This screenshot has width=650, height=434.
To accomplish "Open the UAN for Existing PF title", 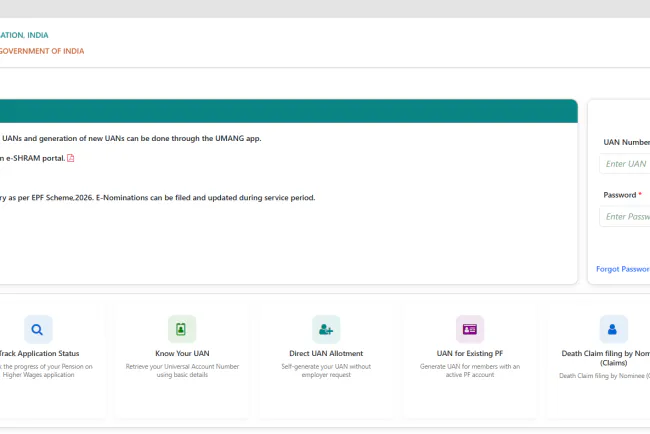I will point(470,354).
